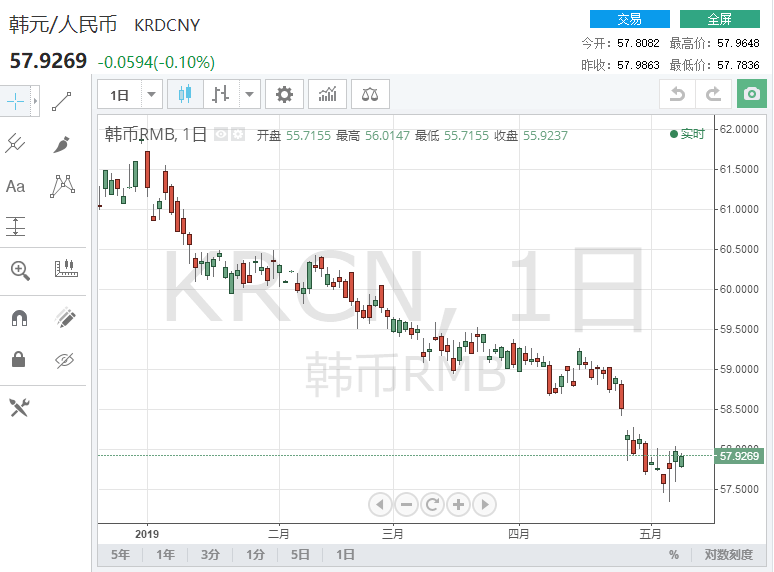Zoom out chart with minus button
The height and width of the screenshot is (572, 774).
[x=406, y=504]
